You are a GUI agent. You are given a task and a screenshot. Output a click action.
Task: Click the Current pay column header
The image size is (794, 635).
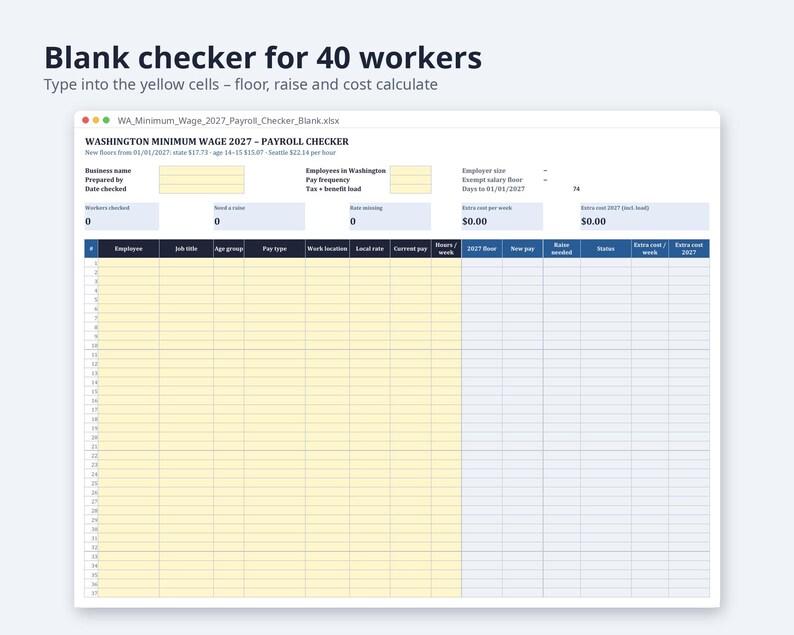[411, 249]
